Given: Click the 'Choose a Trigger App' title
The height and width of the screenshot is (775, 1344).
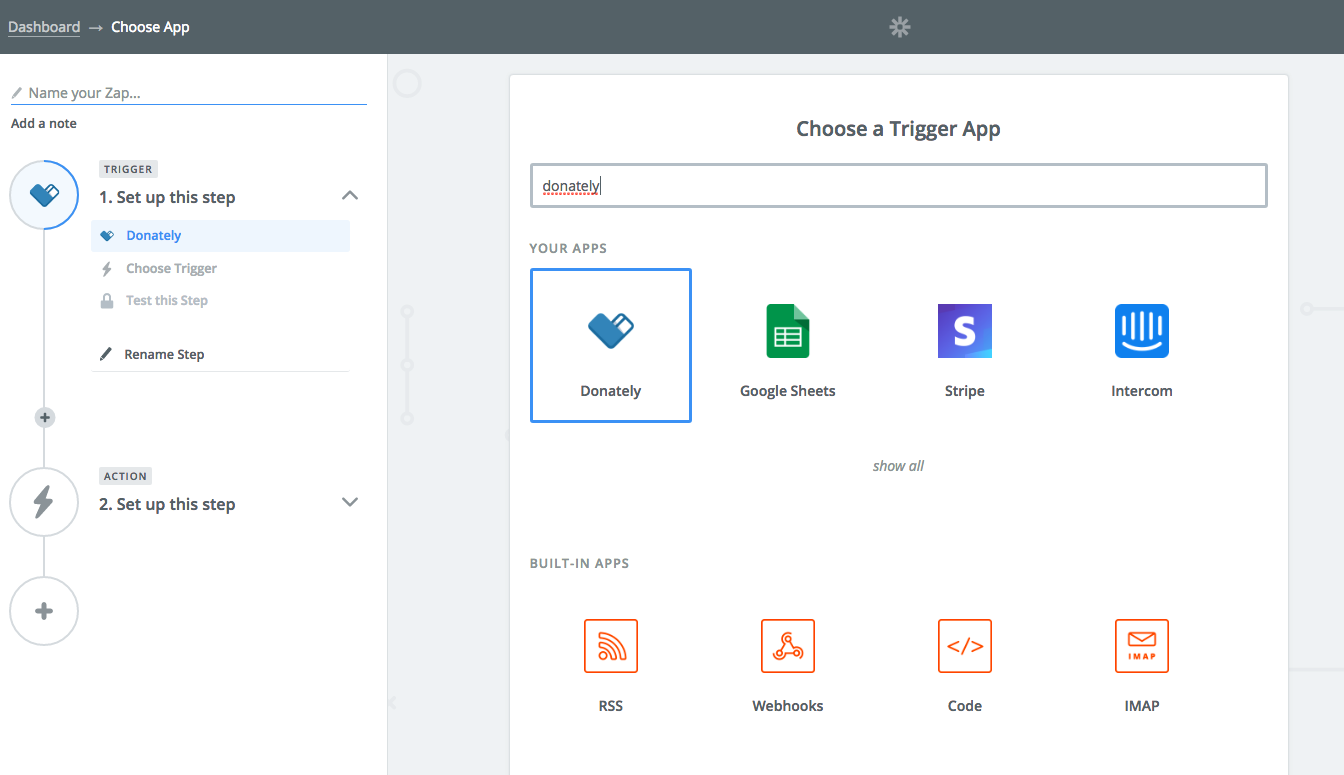Looking at the screenshot, I should (x=898, y=129).
